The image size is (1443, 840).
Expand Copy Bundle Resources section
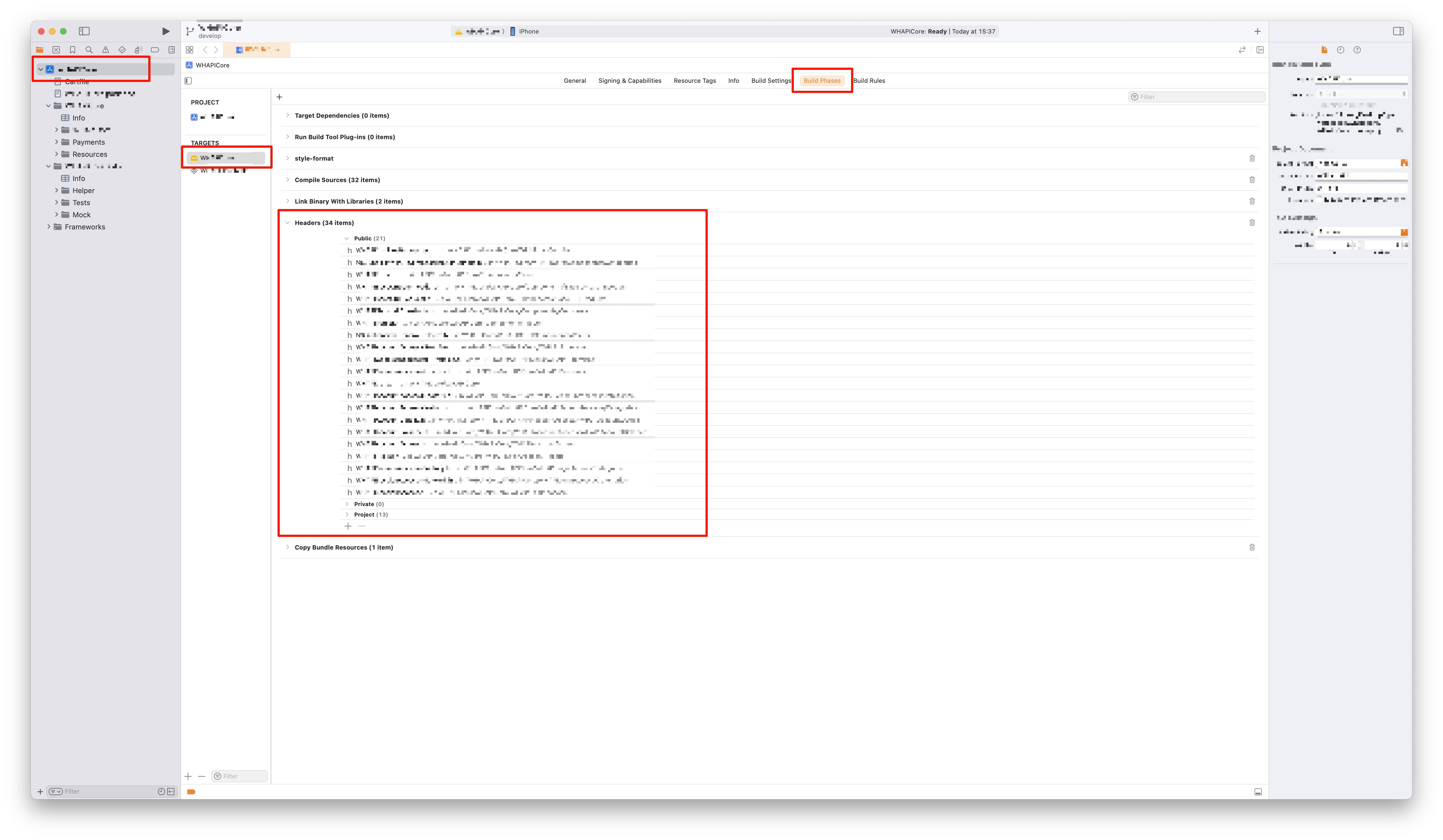[x=287, y=547]
